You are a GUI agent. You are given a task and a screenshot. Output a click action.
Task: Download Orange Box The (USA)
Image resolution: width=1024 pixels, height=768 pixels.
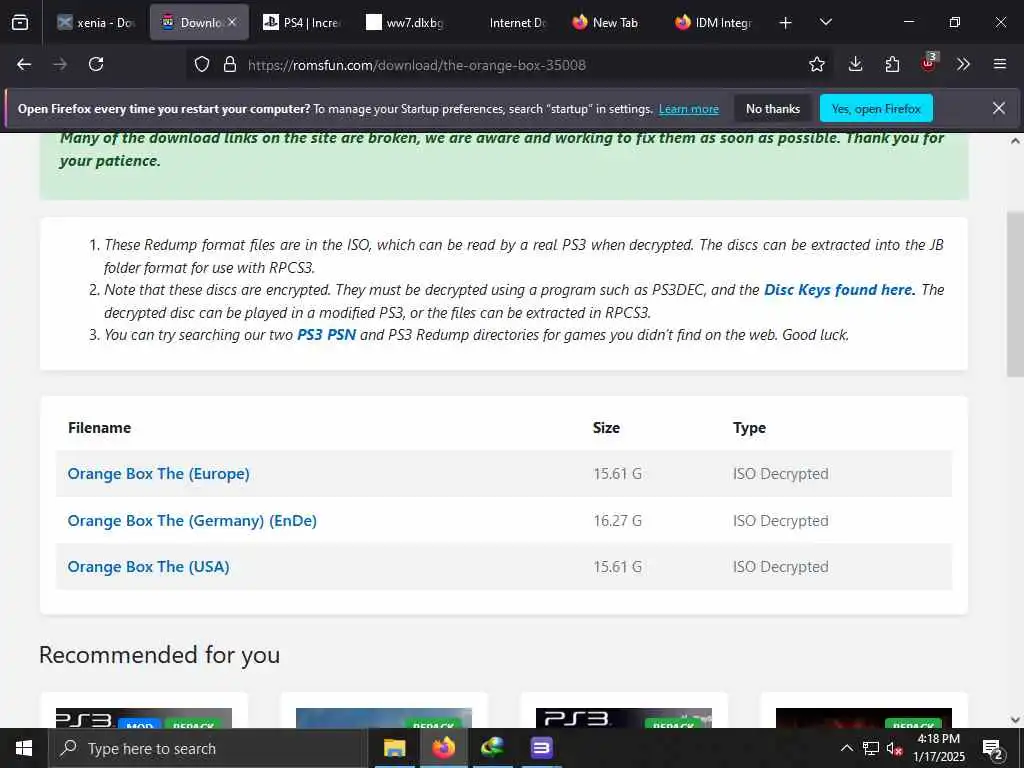click(148, 566)
